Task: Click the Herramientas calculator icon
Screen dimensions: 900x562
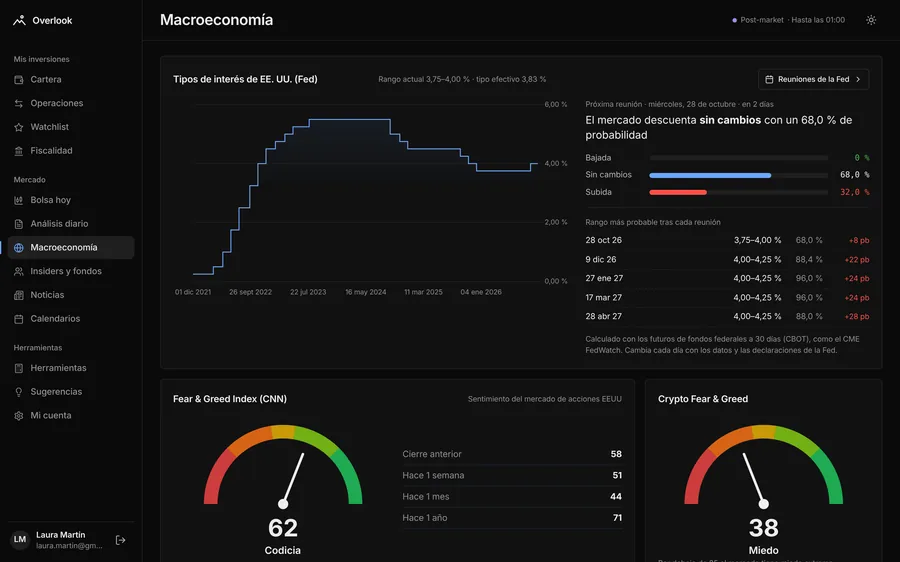Action: [19, 368]
